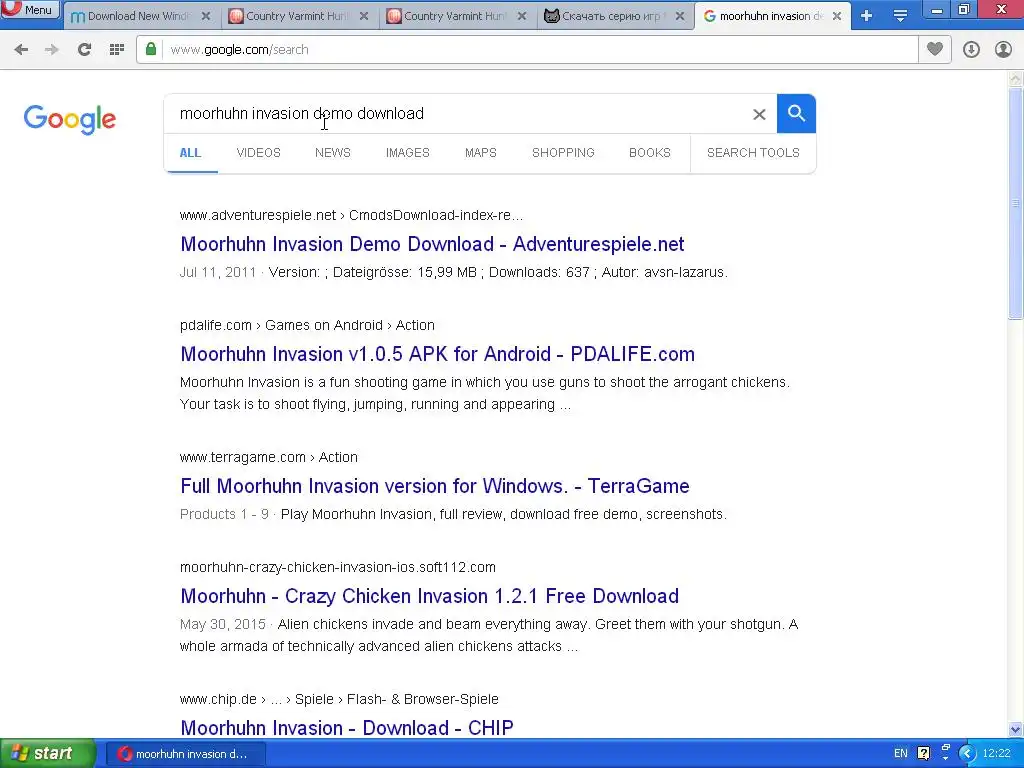Image resolution: width=1024 pixels, height=768 pixels.
Task: Close the Скачать серию игр tab
Action: 680,16
